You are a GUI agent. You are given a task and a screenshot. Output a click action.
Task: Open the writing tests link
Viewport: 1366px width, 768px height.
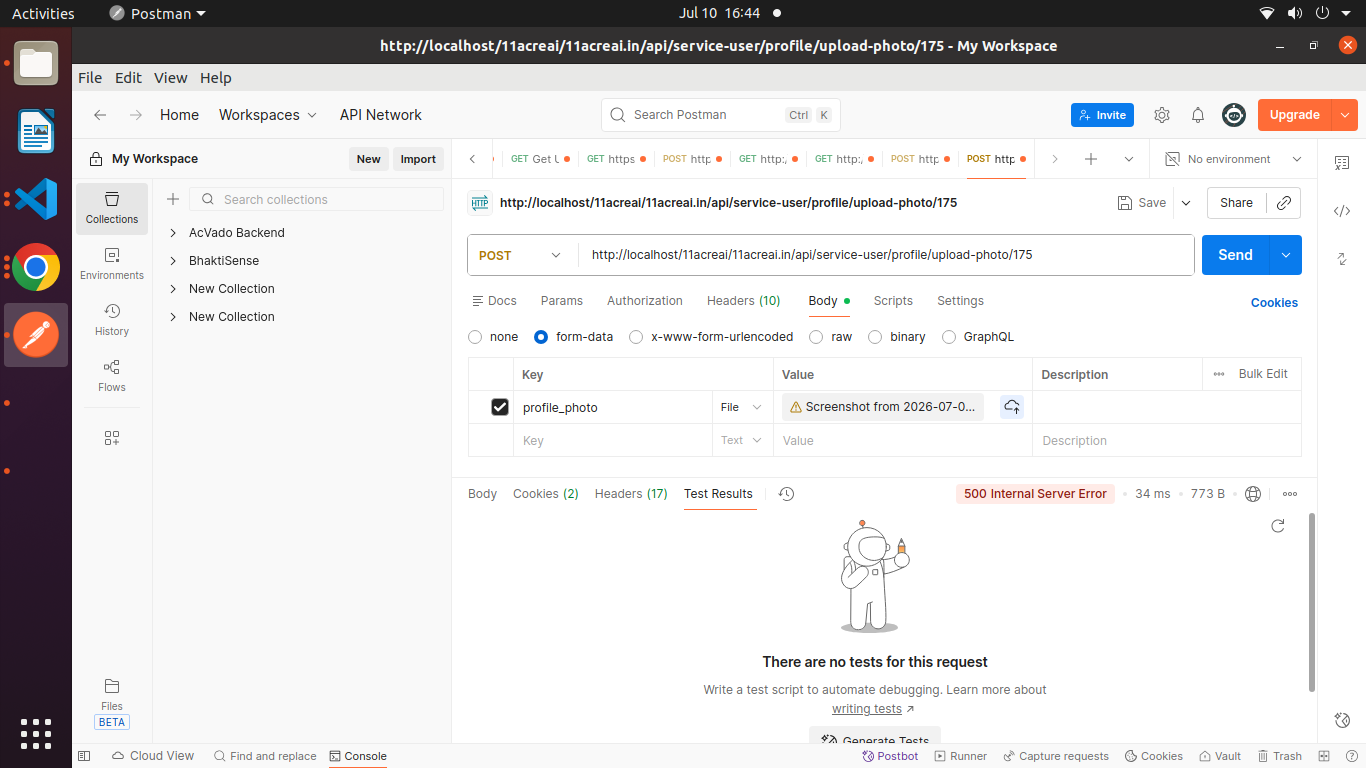coord(867,709)
